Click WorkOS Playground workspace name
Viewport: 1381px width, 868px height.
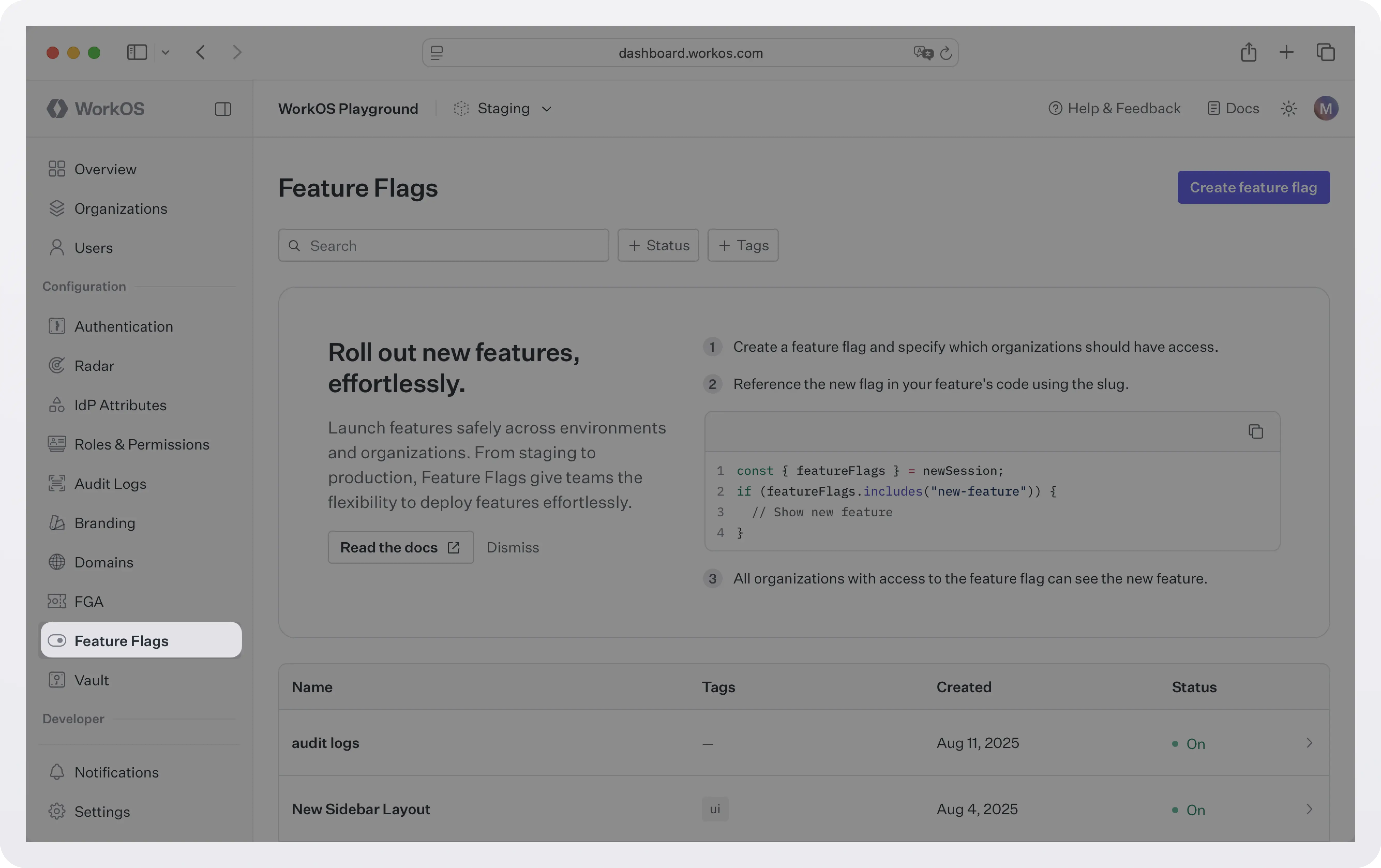[x=348, y=108]
